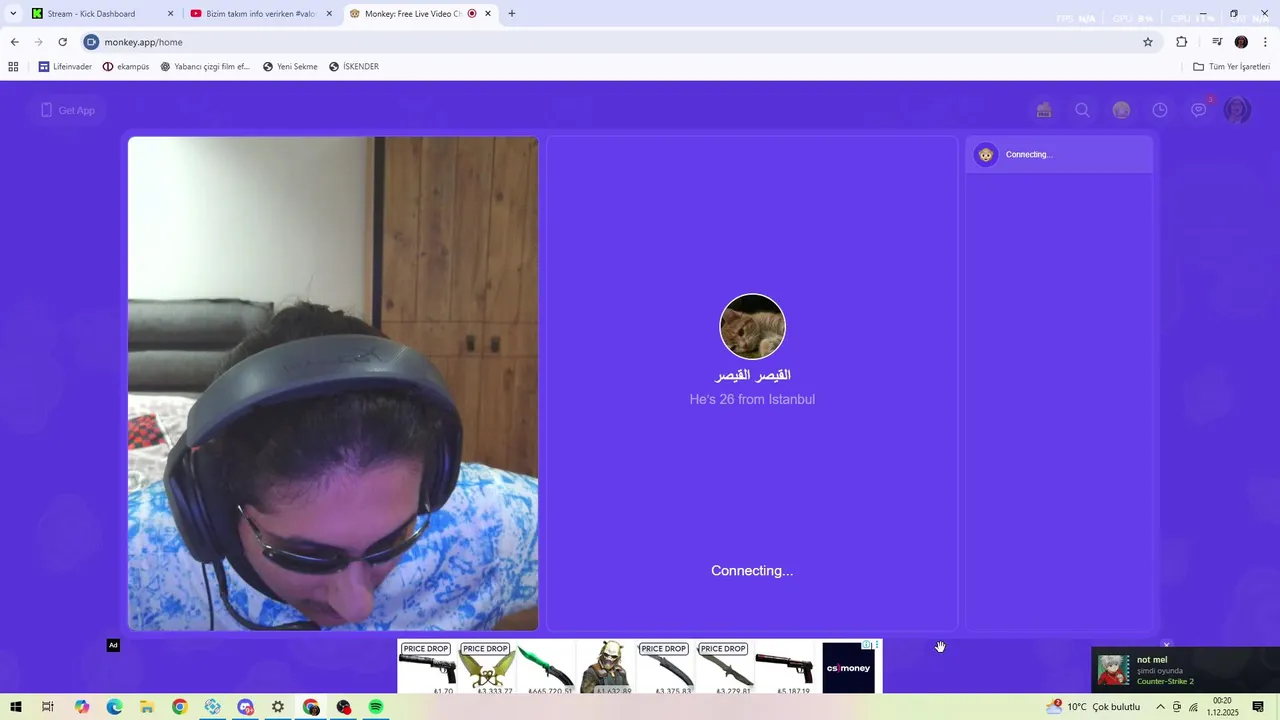The height and width of the screenshot is (720, 1280).
Task: Open File Explorer from taskbar
Action: 147,707
